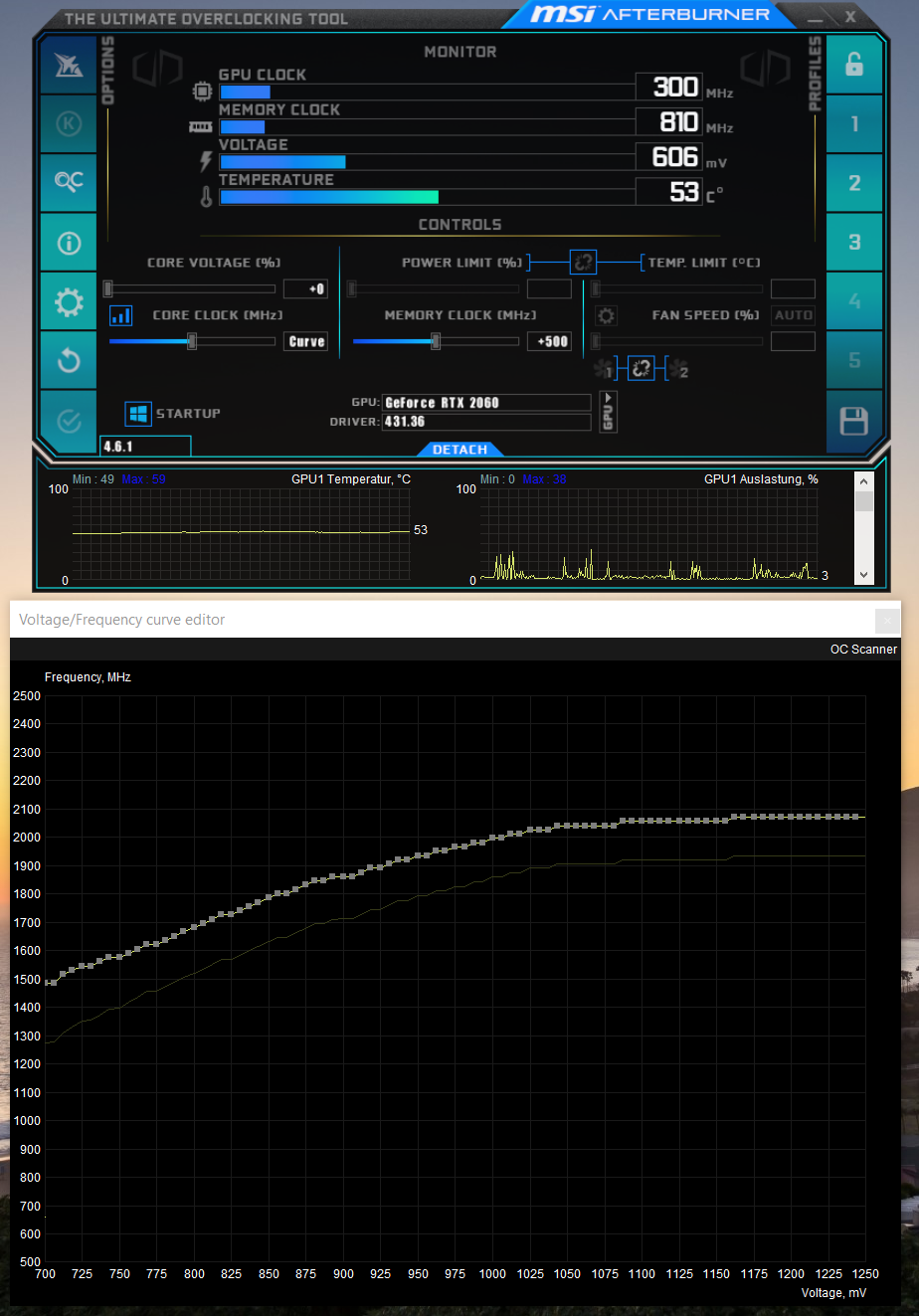The width and height of the screenshot is (919, 1316).
Task: Click the Memory Clock +500 field
Action: click(549, 342)
